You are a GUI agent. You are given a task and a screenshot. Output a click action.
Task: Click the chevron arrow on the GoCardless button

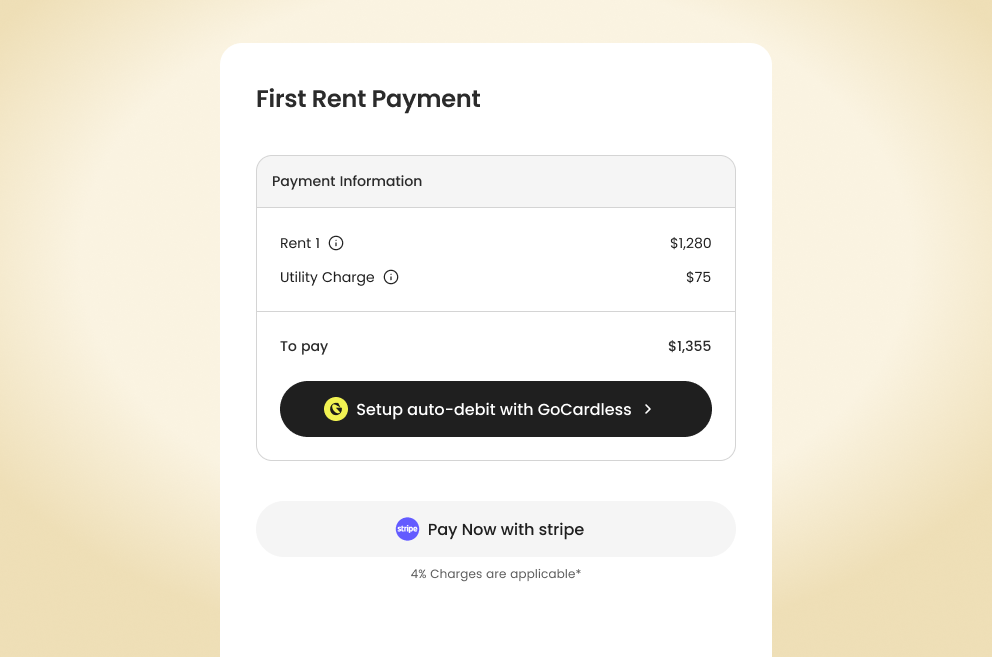tap(648, 409)
